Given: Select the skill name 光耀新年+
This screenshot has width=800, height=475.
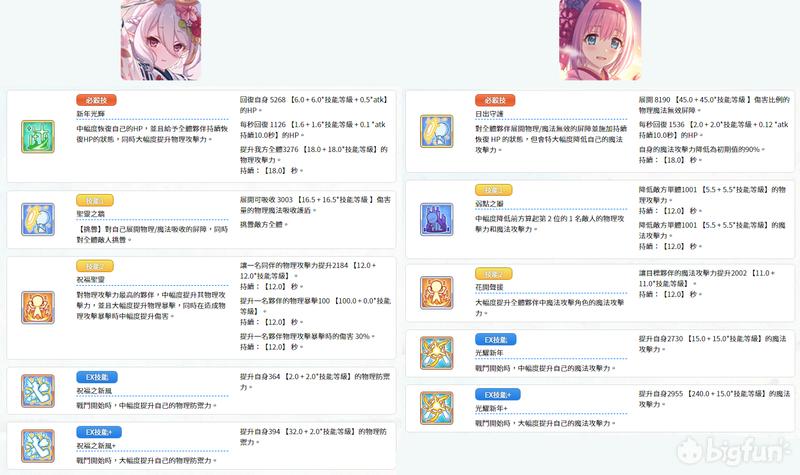Looking at the screenshot, I should tap(491, 408).
